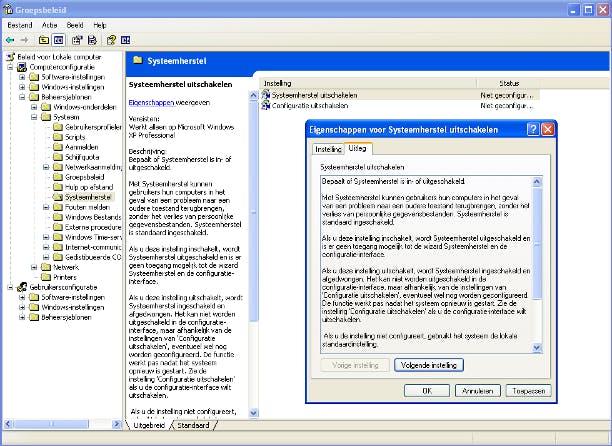Click OK in the properties dialog
612x446 pixels.
pyautogui.click(x=427, y=391)
